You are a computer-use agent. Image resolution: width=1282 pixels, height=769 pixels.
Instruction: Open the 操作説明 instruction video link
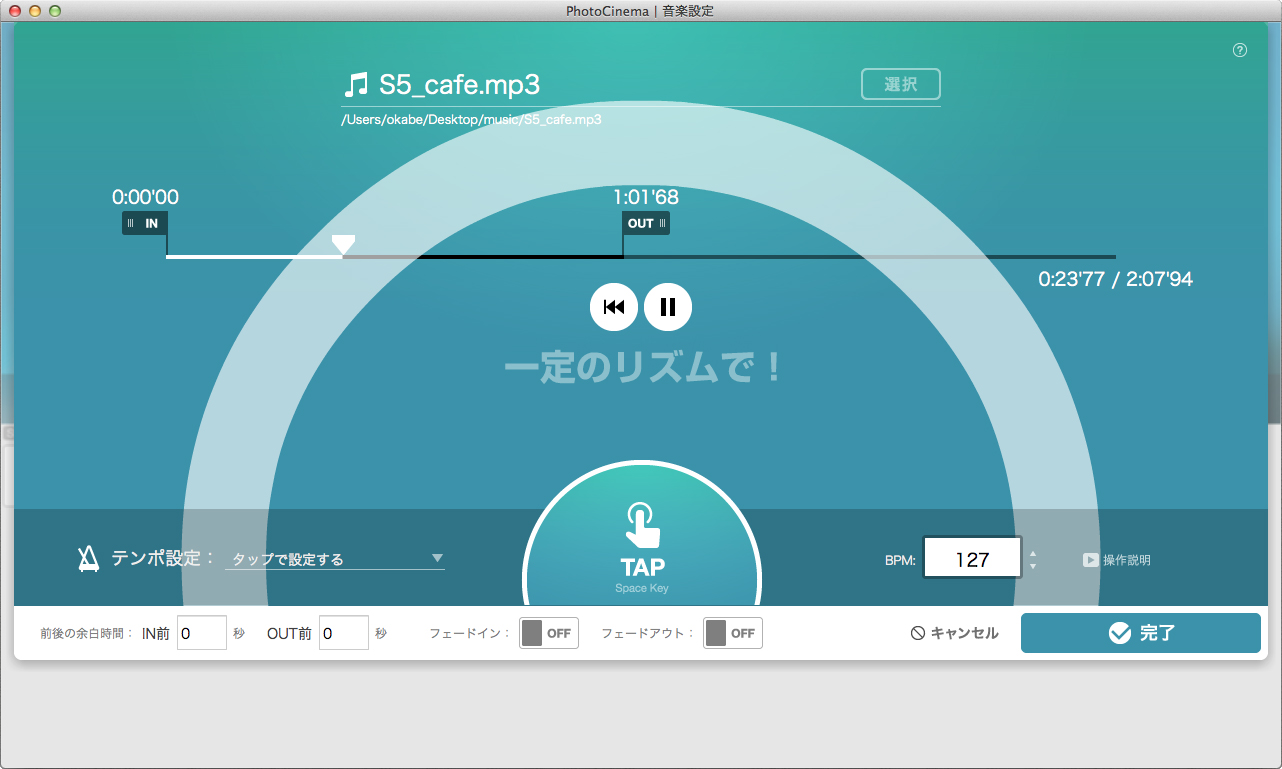point(1117,560)
